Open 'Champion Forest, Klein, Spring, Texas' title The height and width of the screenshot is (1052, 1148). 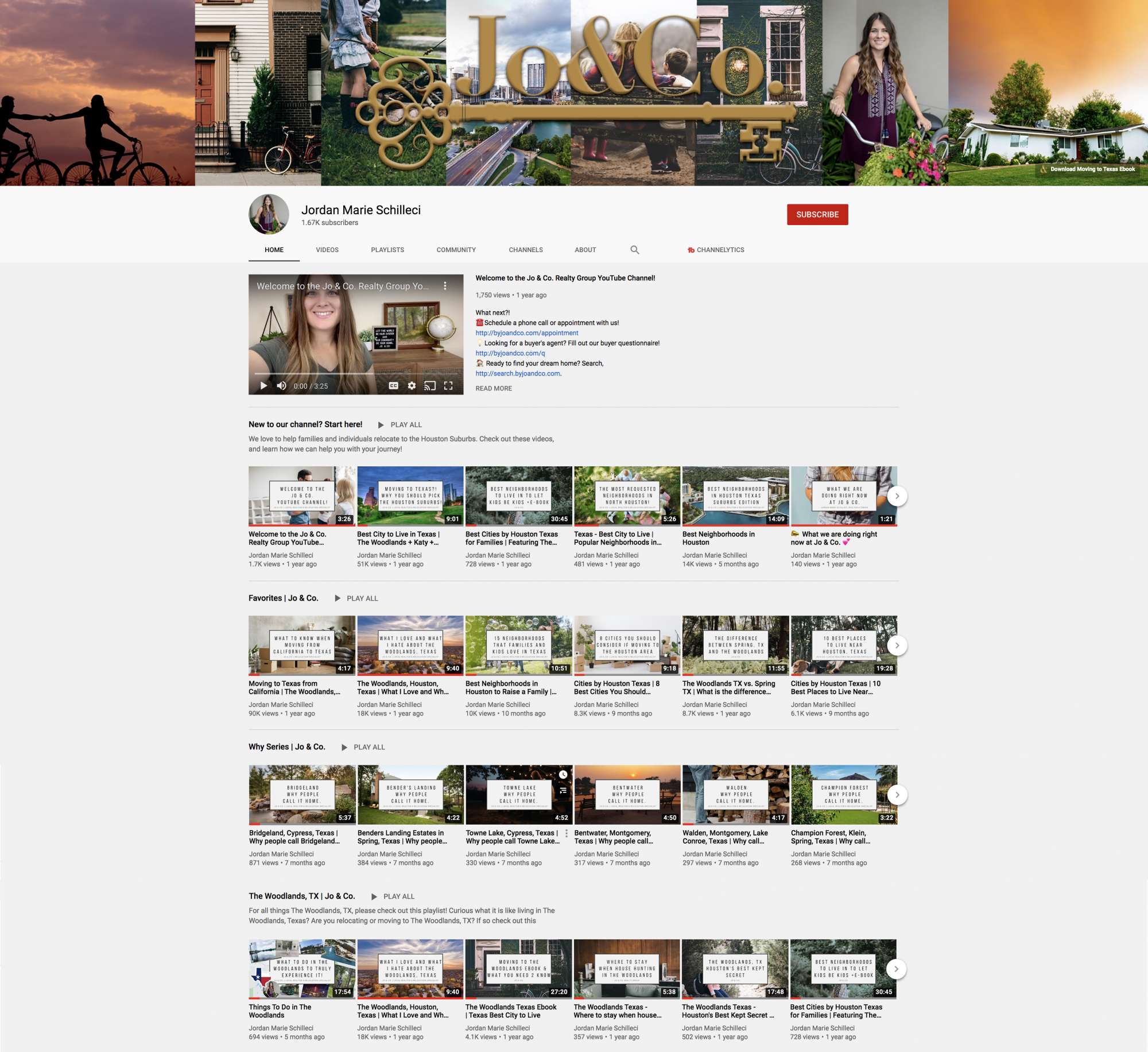pyautogui.click(x=831, y=837)
